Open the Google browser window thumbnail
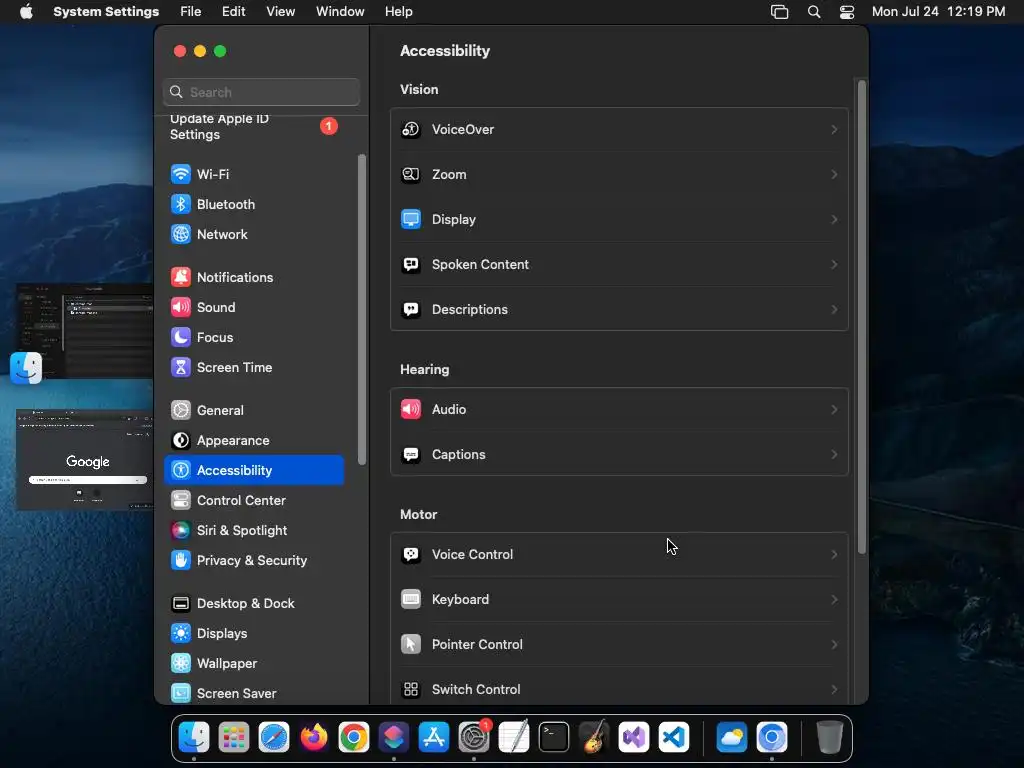This screenshot has width=1024, height=768. (85, 460)
